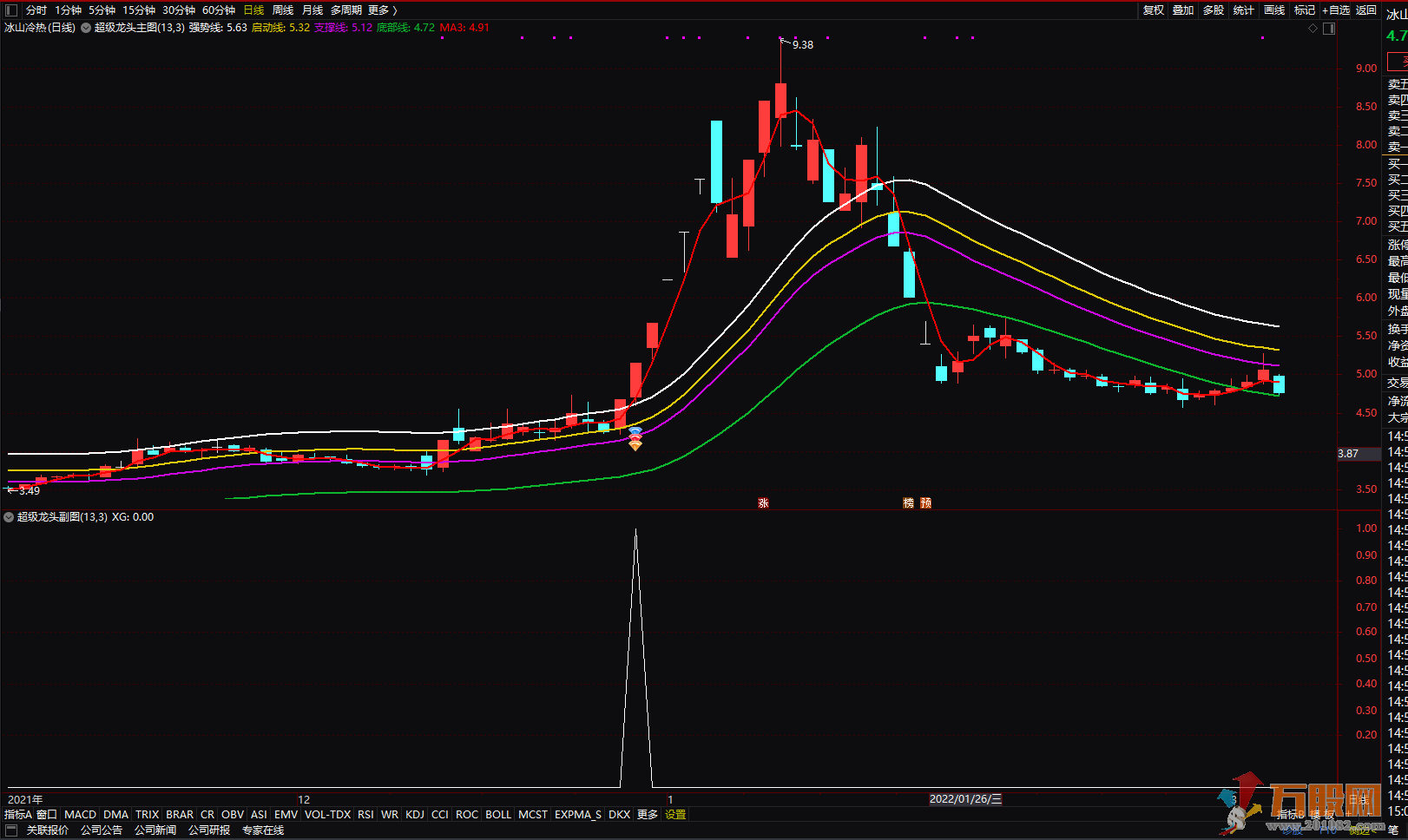Click the 榜 event marker icon
The height and width of the screenshot is (840, 1408).
tap(908, 503)
